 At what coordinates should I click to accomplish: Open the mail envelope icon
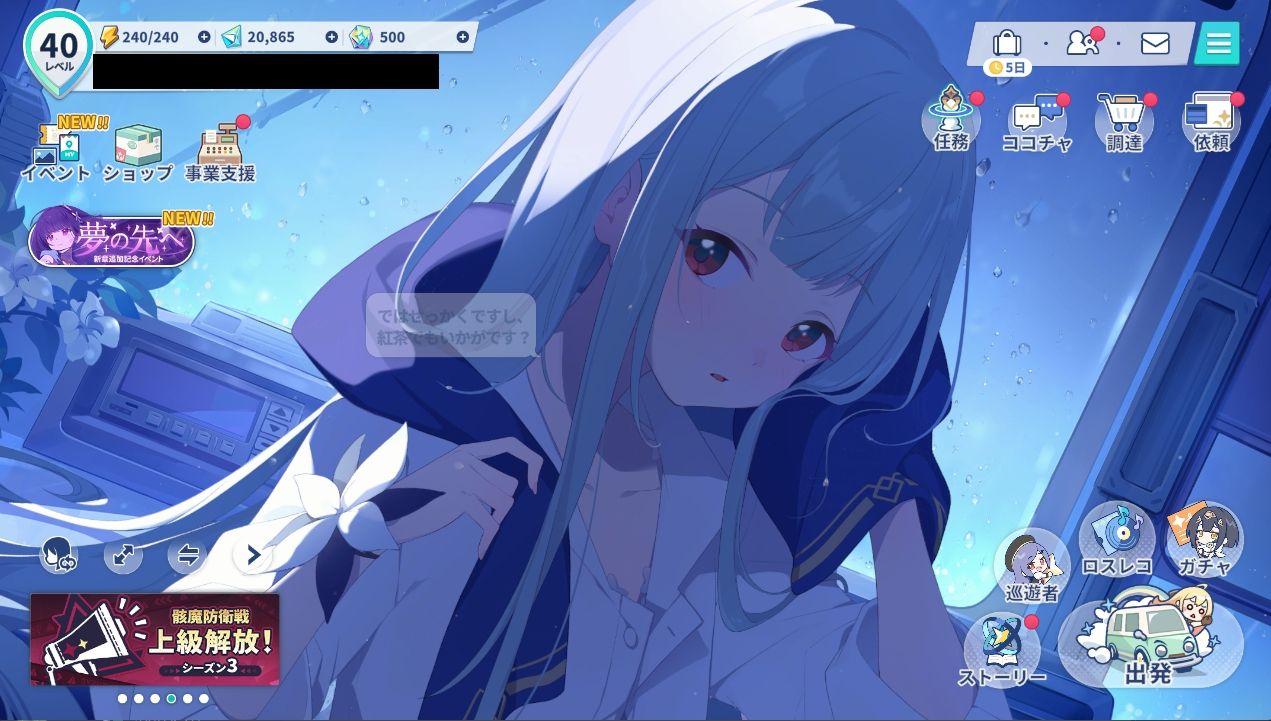(1155, 43)
